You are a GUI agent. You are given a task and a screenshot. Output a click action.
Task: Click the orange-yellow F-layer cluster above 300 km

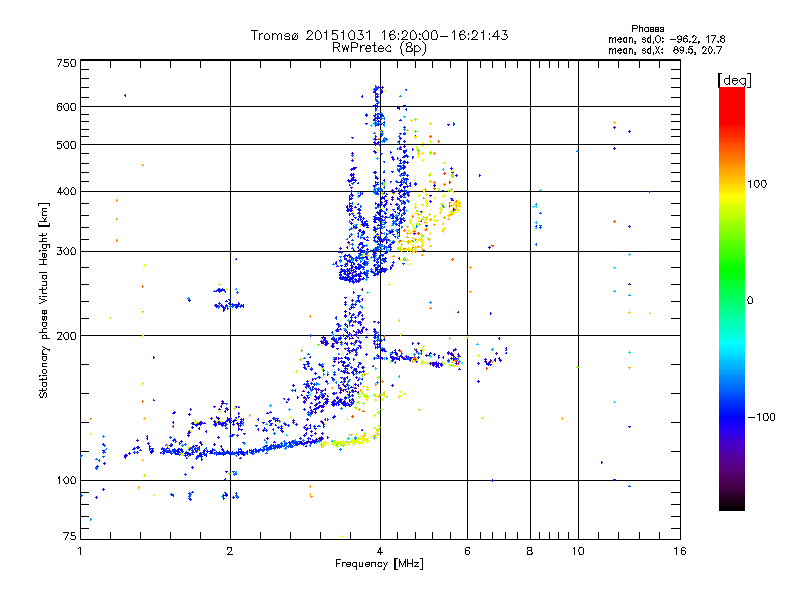(x=428, y=217)
